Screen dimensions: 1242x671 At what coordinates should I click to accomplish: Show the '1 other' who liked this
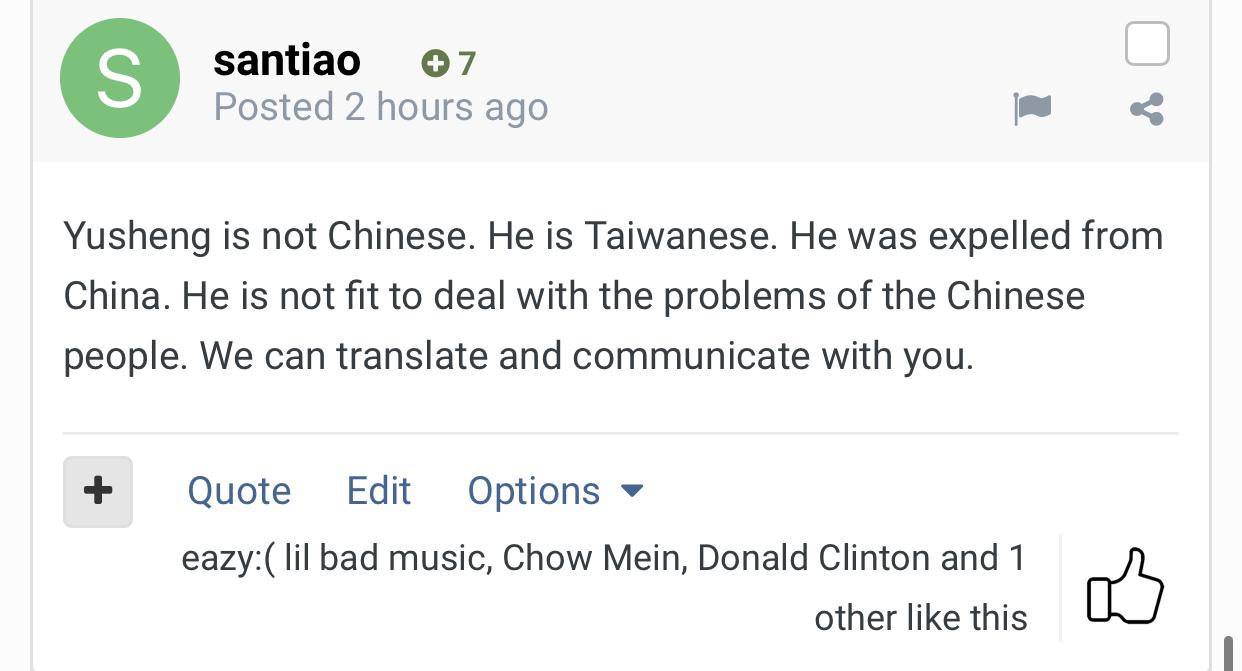920,588
